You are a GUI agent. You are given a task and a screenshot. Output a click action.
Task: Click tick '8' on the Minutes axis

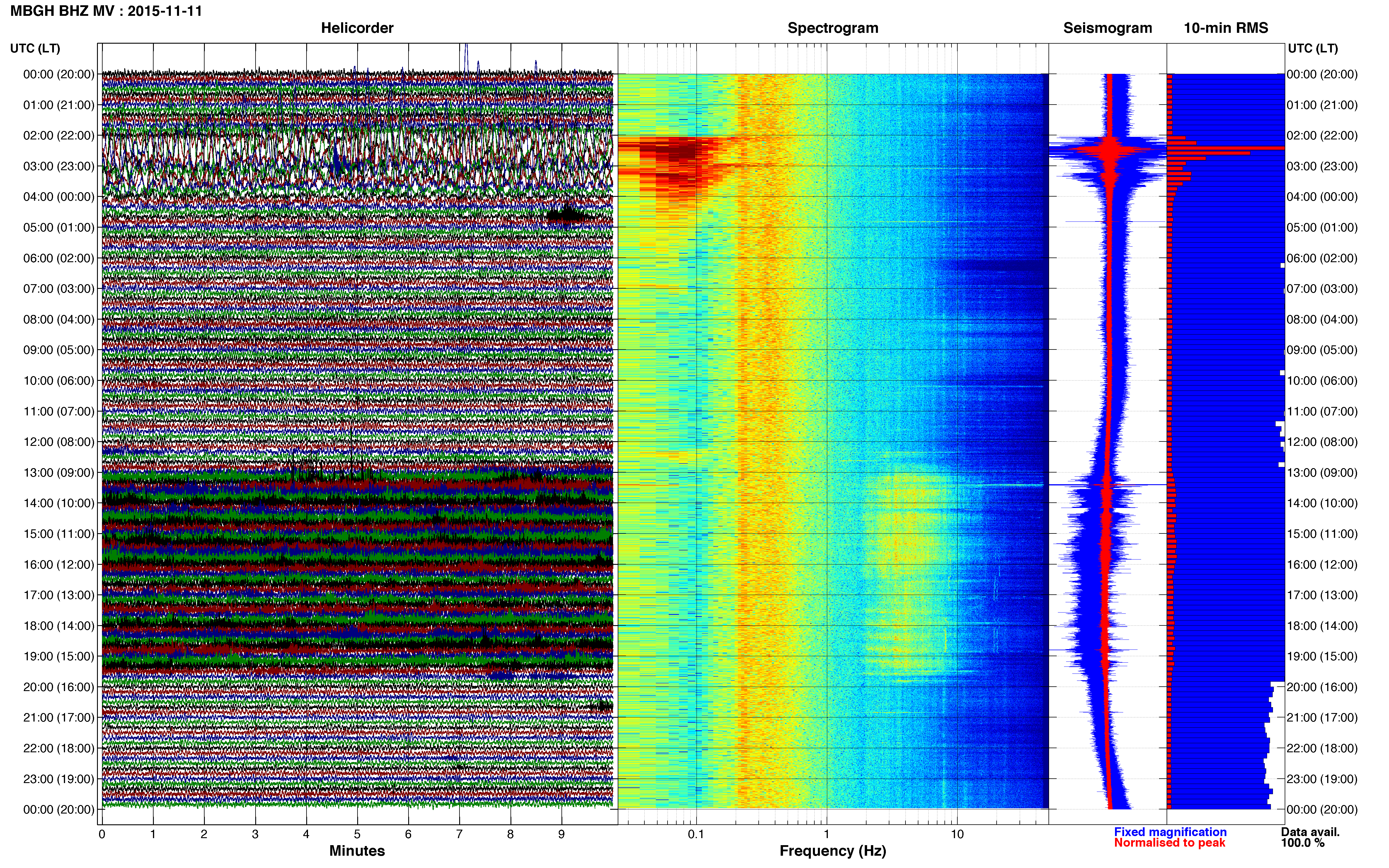point(510,834)
